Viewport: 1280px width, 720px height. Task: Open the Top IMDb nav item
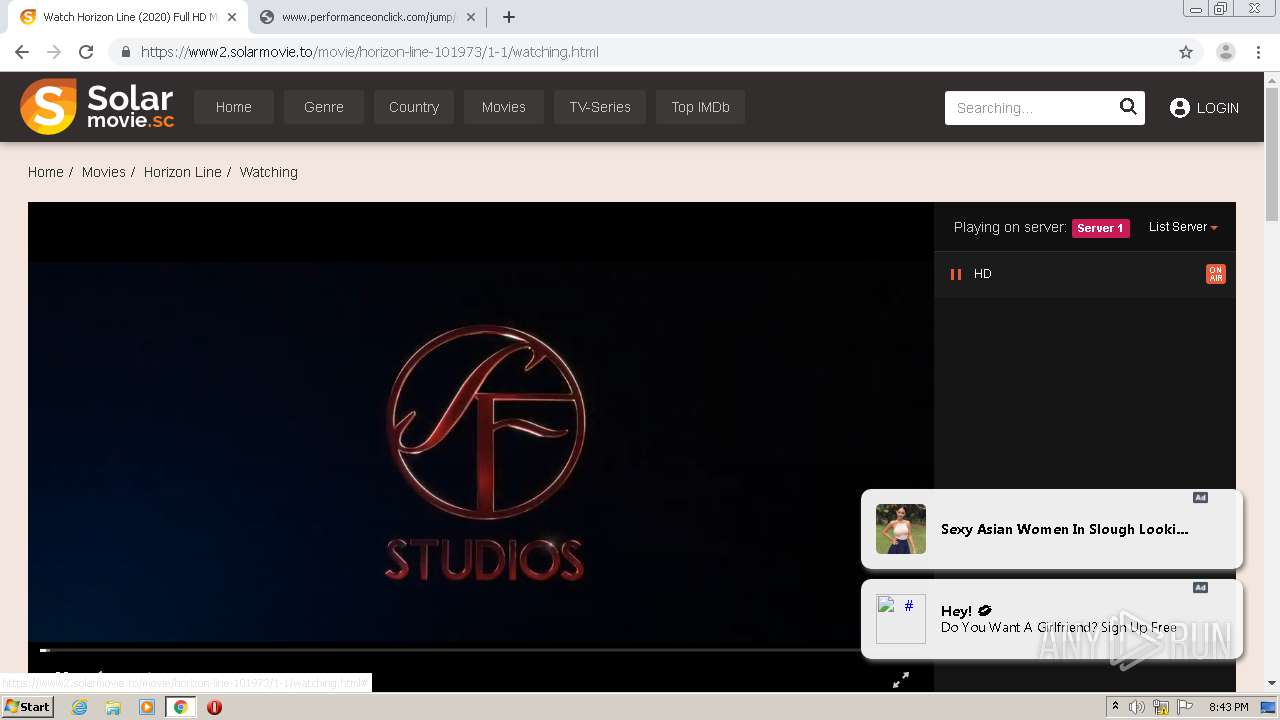tap(700, 107)
